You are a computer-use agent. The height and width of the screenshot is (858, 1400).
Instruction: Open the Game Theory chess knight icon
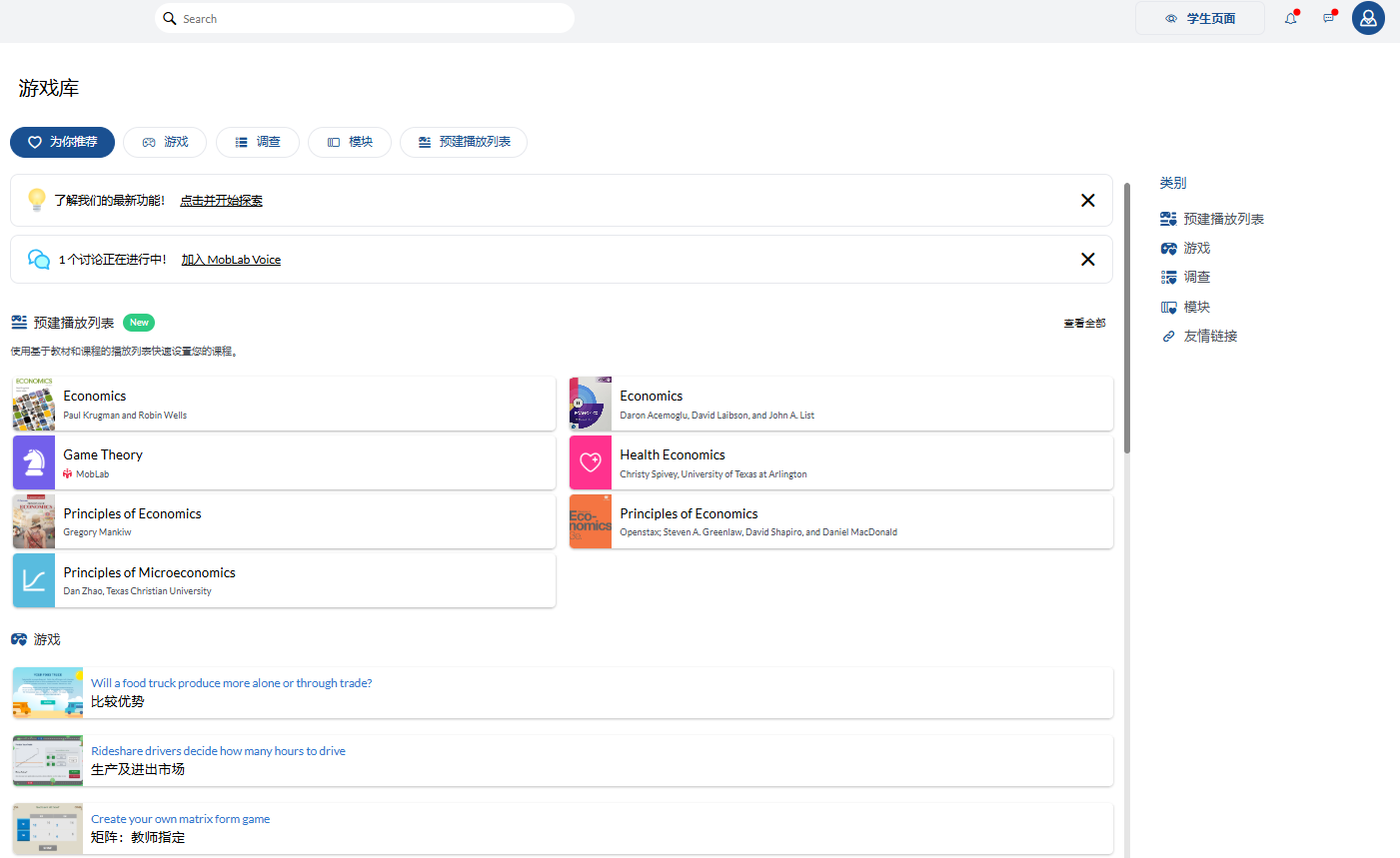click(x=34, y=462)
